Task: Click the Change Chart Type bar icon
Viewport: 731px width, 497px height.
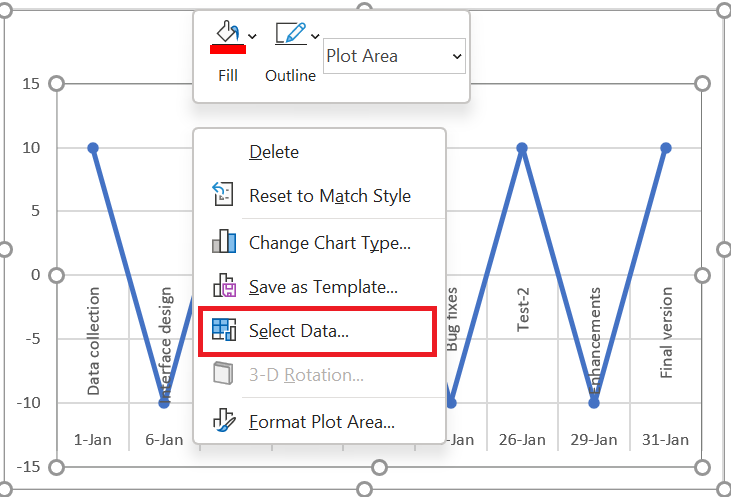Action: pyautogui.click(x=224, y=241)
